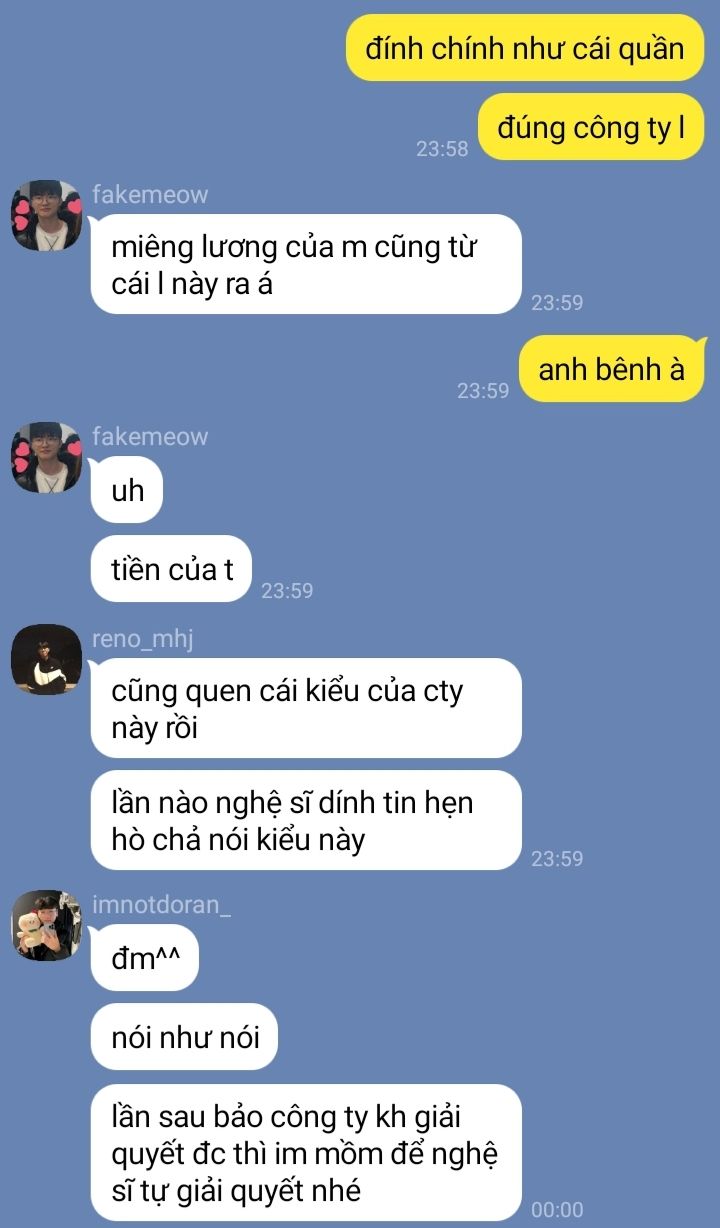Tap the long message starting "lần sau bảo công ty"
The image size is (720, 1228).
(x=306, y=1153)
